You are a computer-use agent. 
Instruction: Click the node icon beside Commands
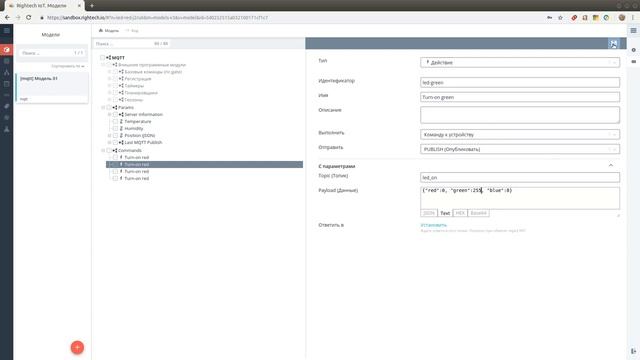tap(115, 150)
